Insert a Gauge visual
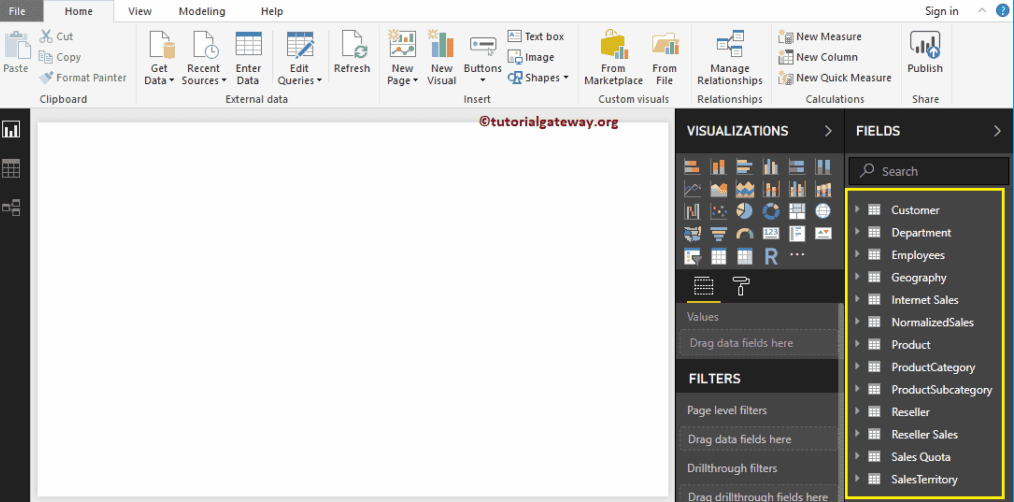Screen dimensions: 1014x502 pos(744,233)
